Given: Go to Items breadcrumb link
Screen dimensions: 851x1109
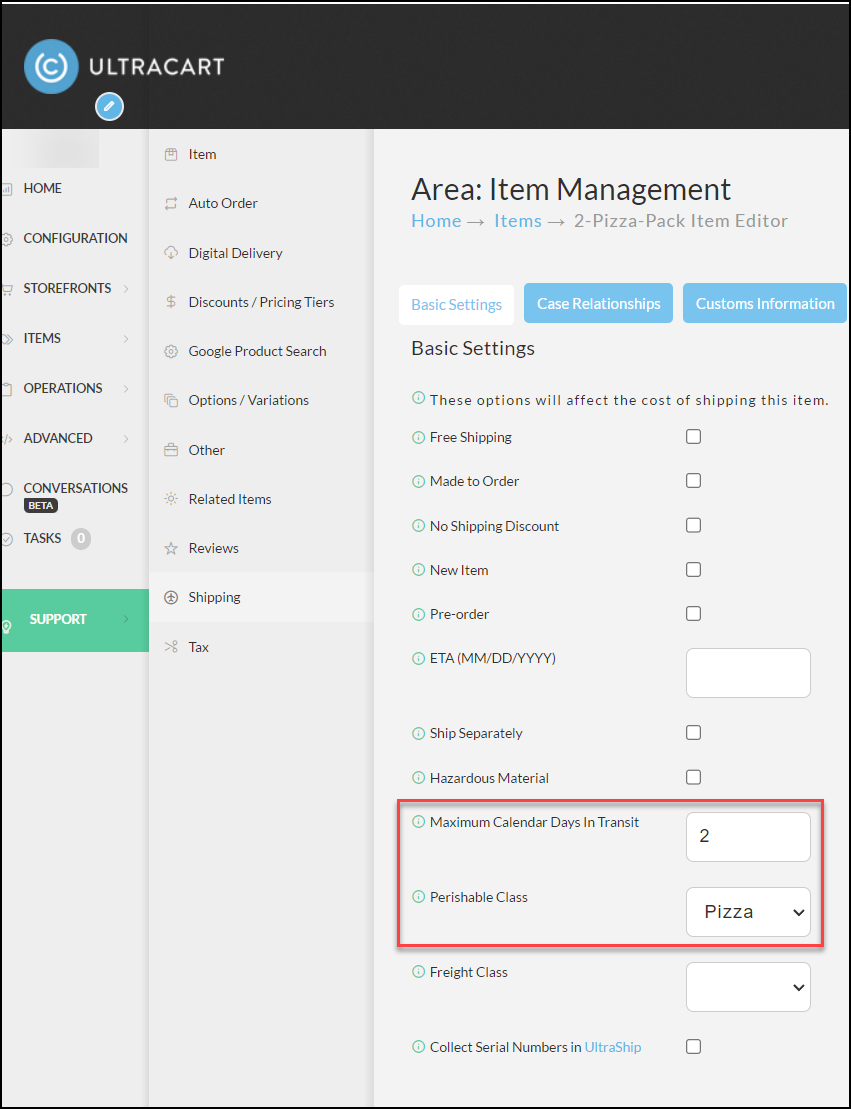Looking at the screenshot, I should click(518, 221).
